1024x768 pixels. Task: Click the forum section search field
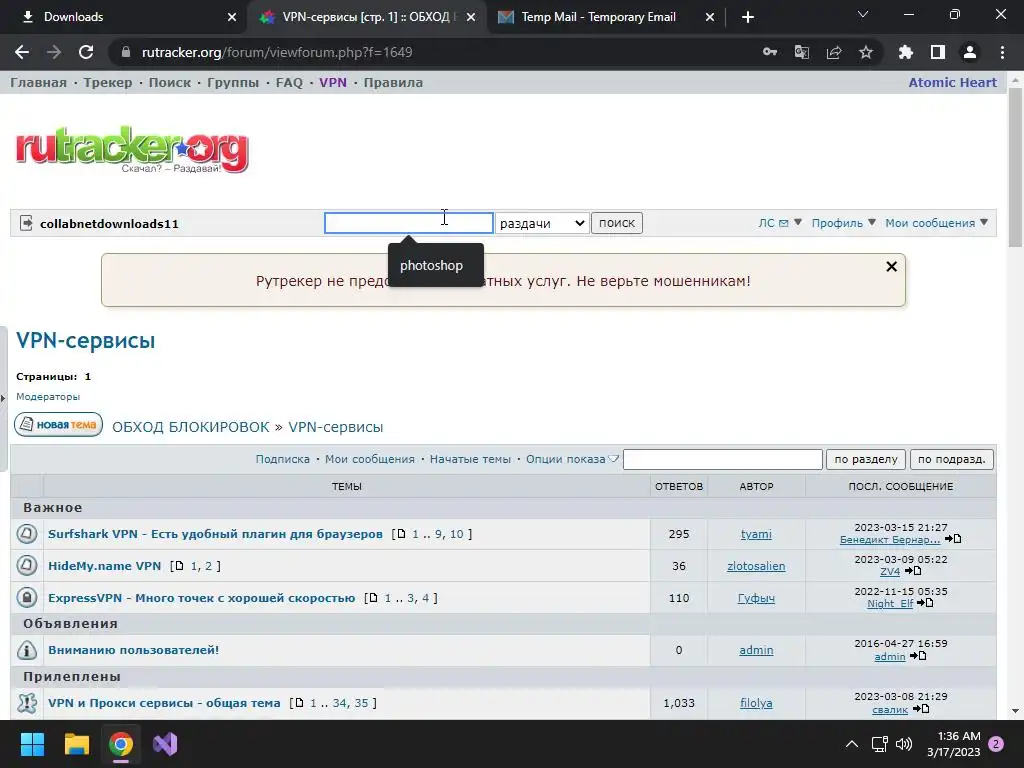tap(722, 459)
